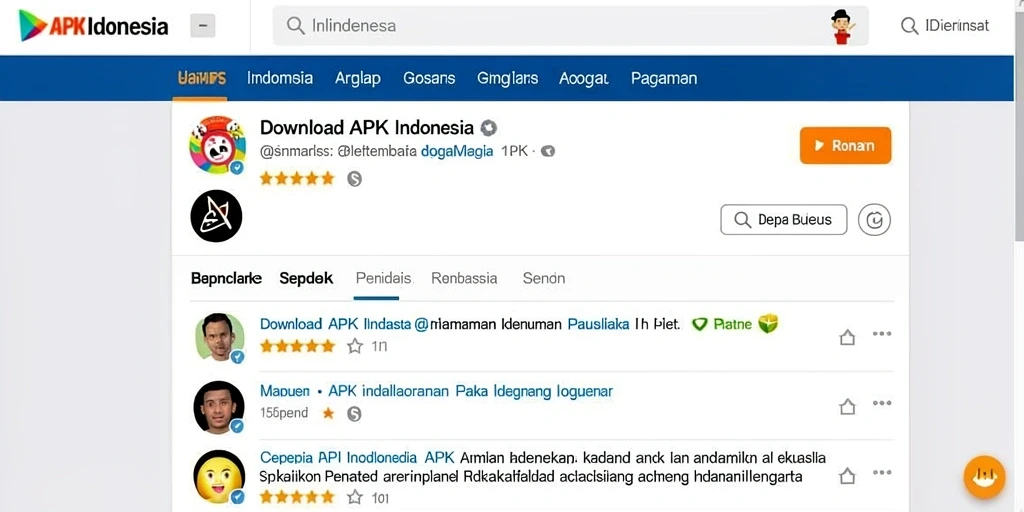1024x512 pixels.
Task: Switch to the Senon tab
Action: pos(544,278)
